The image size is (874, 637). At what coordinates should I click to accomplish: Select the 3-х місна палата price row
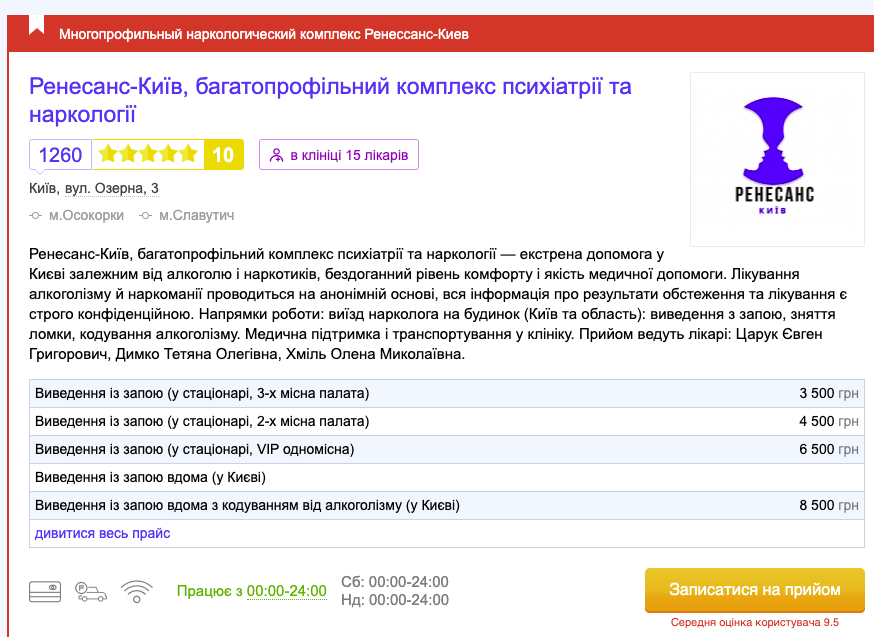(447, 393)
